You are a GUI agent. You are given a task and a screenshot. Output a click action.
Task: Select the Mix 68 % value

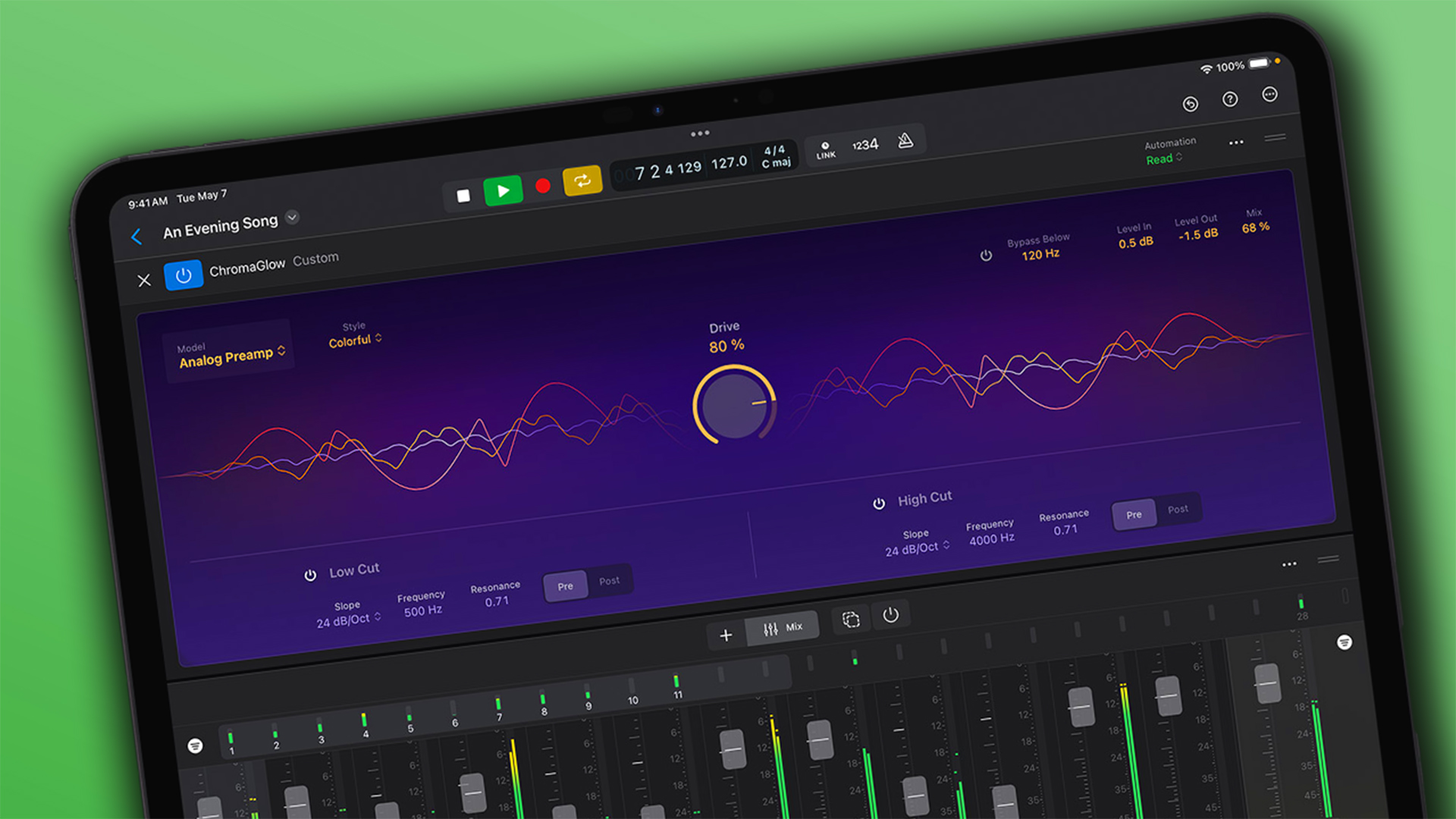tap(1256, 227)
